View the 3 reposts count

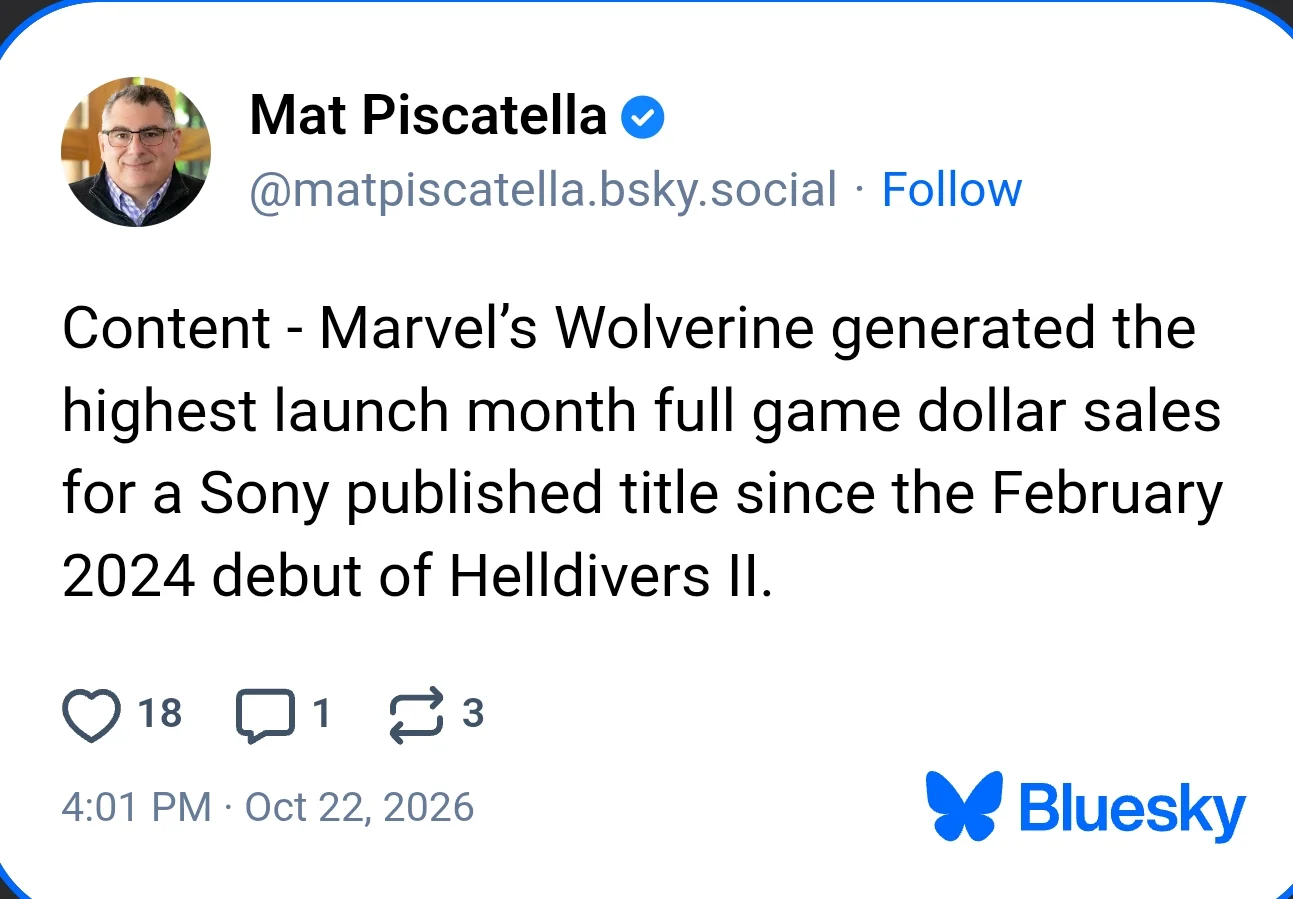[x=473, y=714]
